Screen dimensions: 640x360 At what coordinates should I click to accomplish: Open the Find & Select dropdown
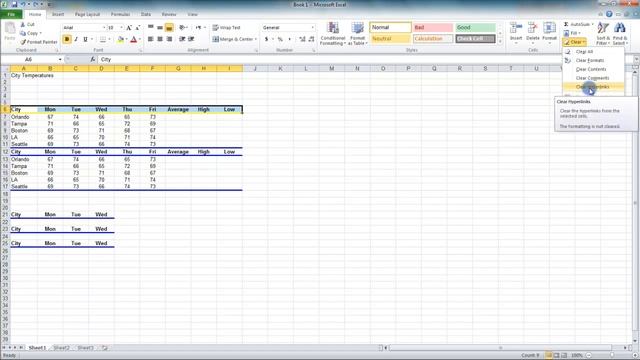point(620,33)
